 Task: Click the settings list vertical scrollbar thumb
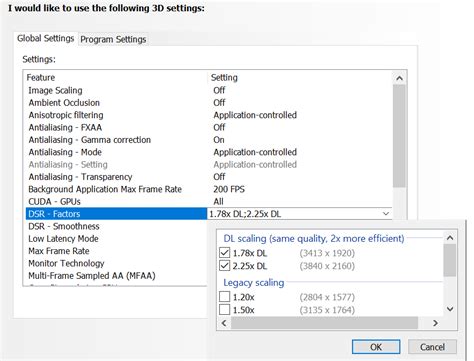click(x=399, y=136)
